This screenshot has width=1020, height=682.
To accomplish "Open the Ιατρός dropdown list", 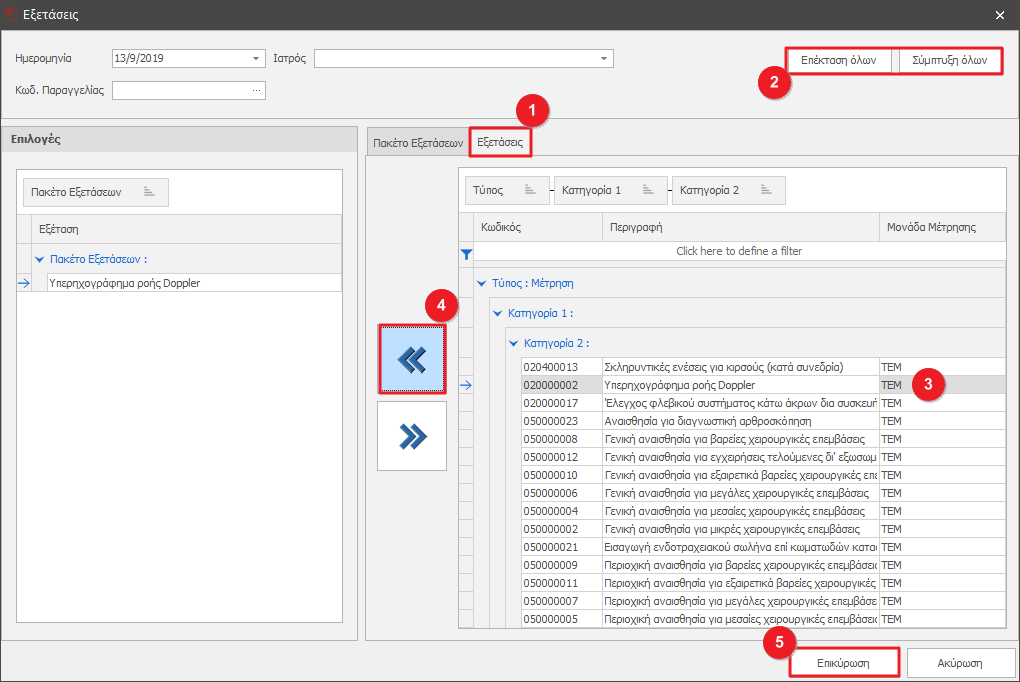I will [x=604, y=59].
